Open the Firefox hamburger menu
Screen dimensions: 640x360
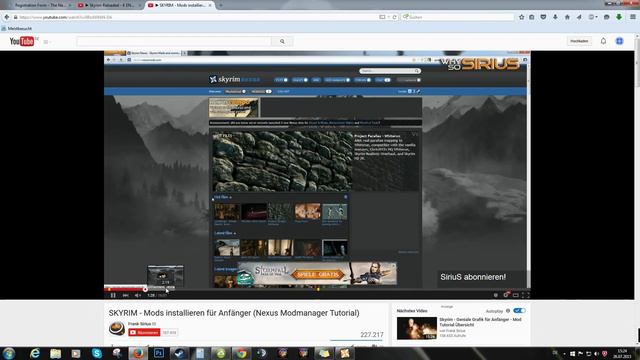633,17
